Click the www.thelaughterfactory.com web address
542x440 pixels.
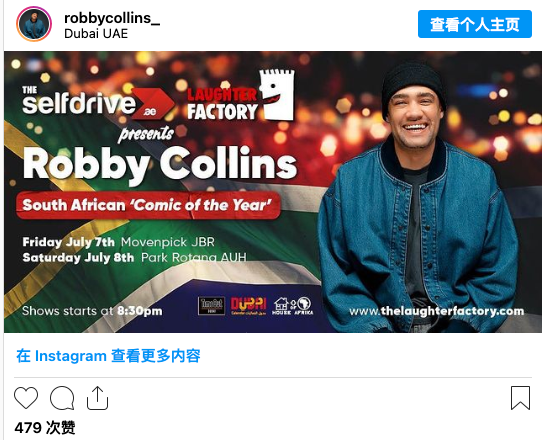437,311
